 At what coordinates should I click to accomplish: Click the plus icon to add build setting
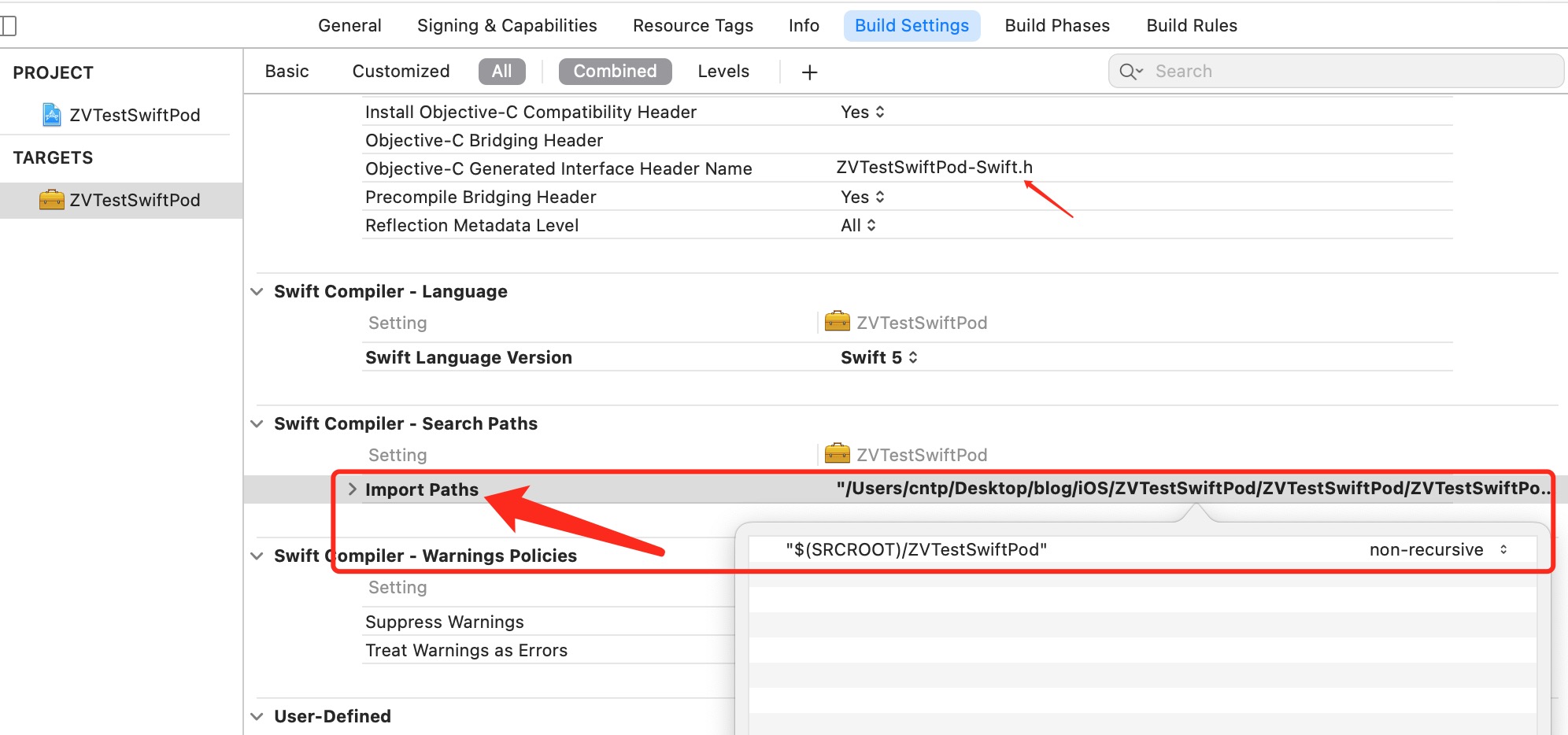click(x=809, y=72)
